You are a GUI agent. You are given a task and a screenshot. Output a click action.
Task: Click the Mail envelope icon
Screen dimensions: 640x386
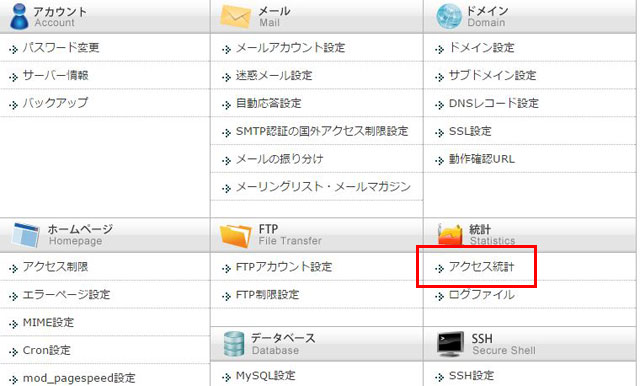coord(236,17)
